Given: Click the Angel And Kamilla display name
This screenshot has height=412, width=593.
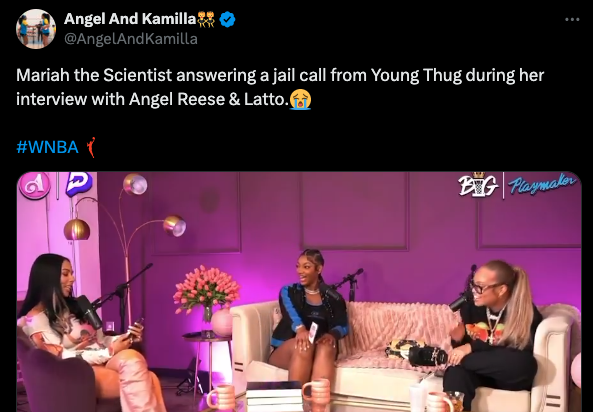Looking at the screenshot, I should coord(130,19).
